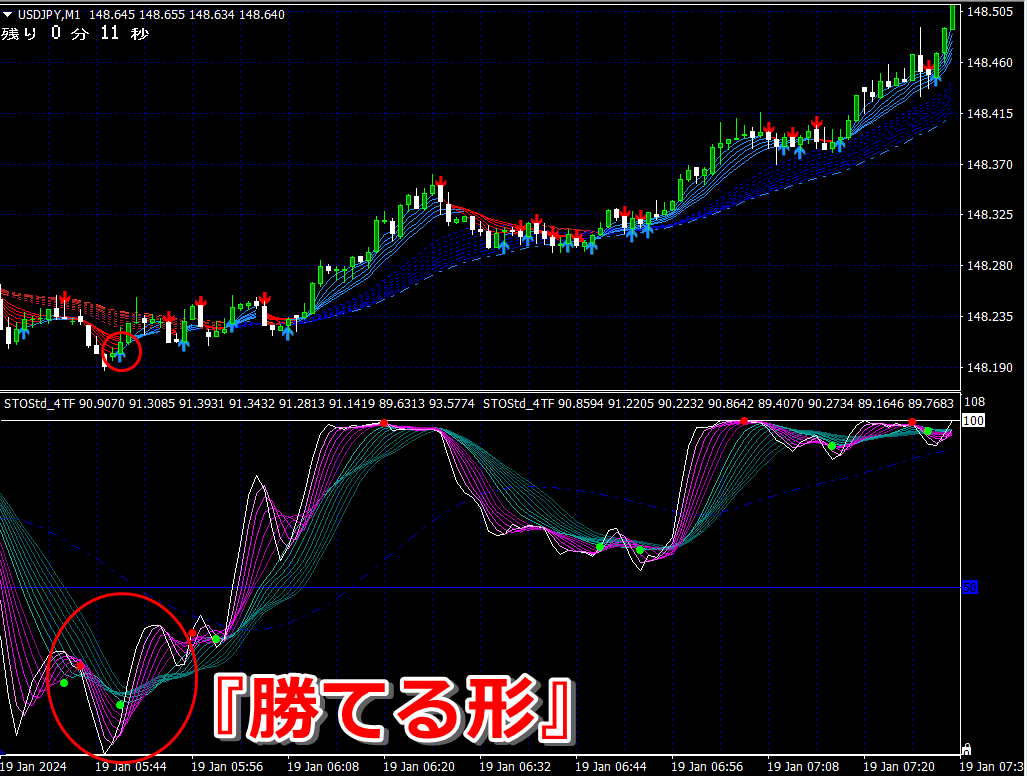Click the 19 Jan 07:20 time label
Image resolution: width=1027 pixels, height=776 pixels.
(899, 766)
